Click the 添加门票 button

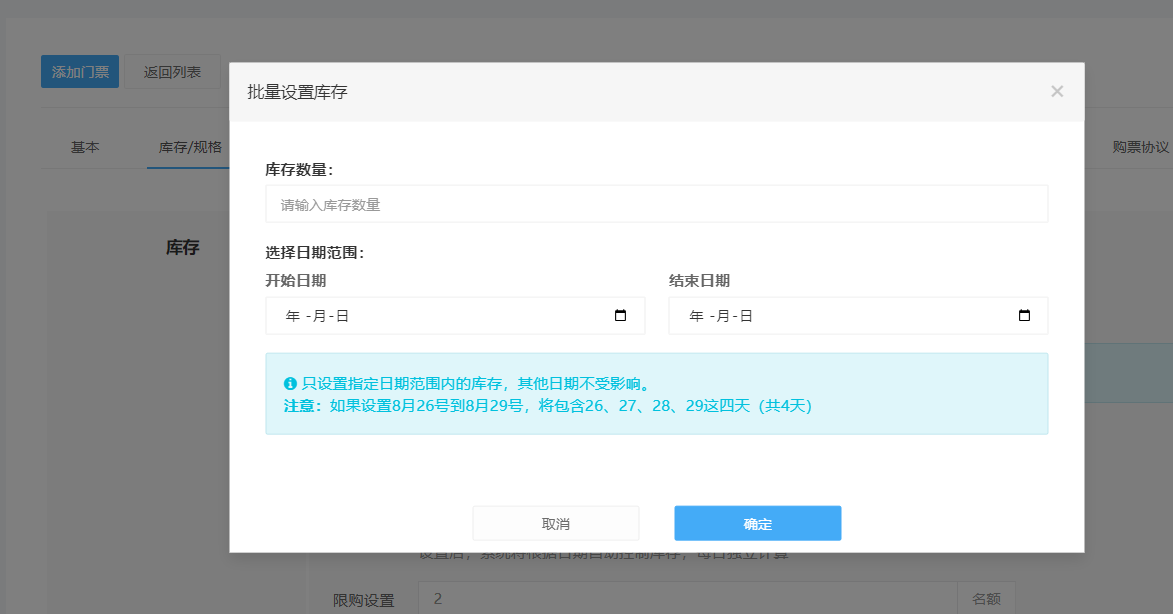coord(80,72)
